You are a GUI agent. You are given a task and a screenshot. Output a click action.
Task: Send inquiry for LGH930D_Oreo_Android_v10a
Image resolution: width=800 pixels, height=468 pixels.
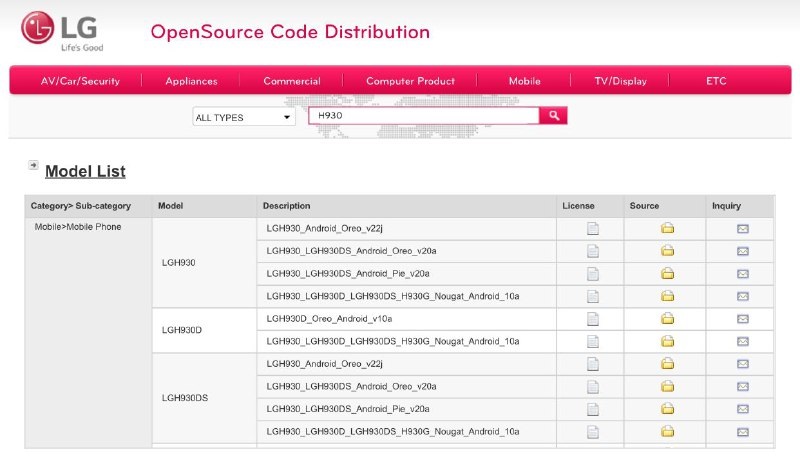743,319
